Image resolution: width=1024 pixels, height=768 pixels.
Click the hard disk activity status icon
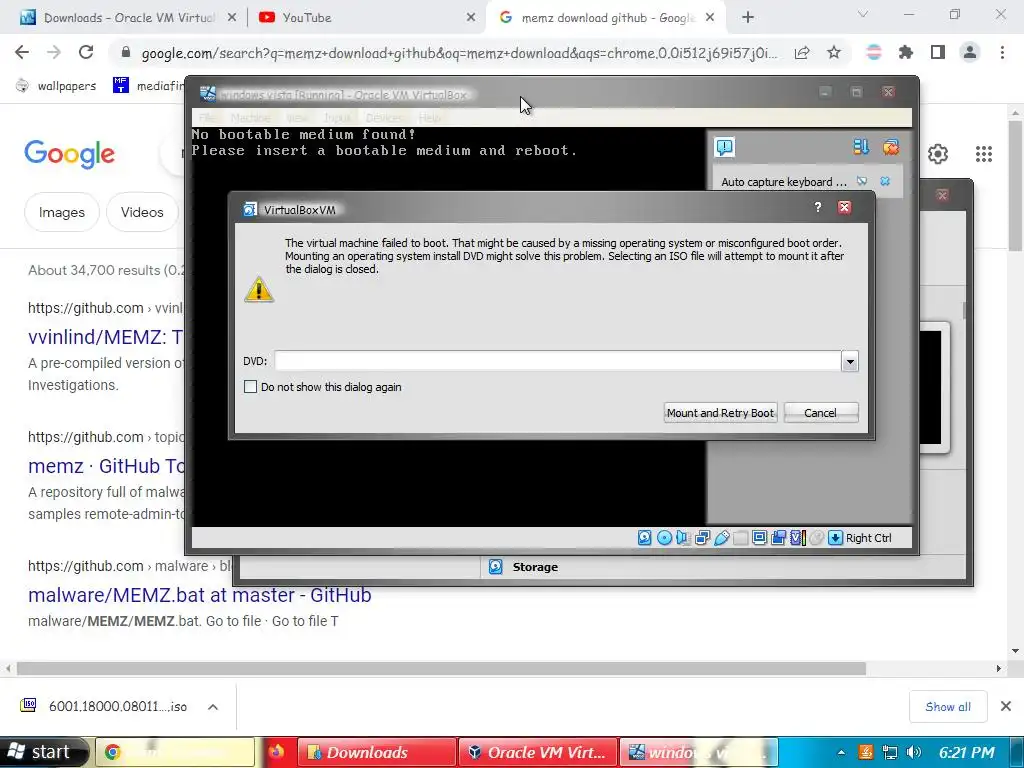tap(645, 537)
